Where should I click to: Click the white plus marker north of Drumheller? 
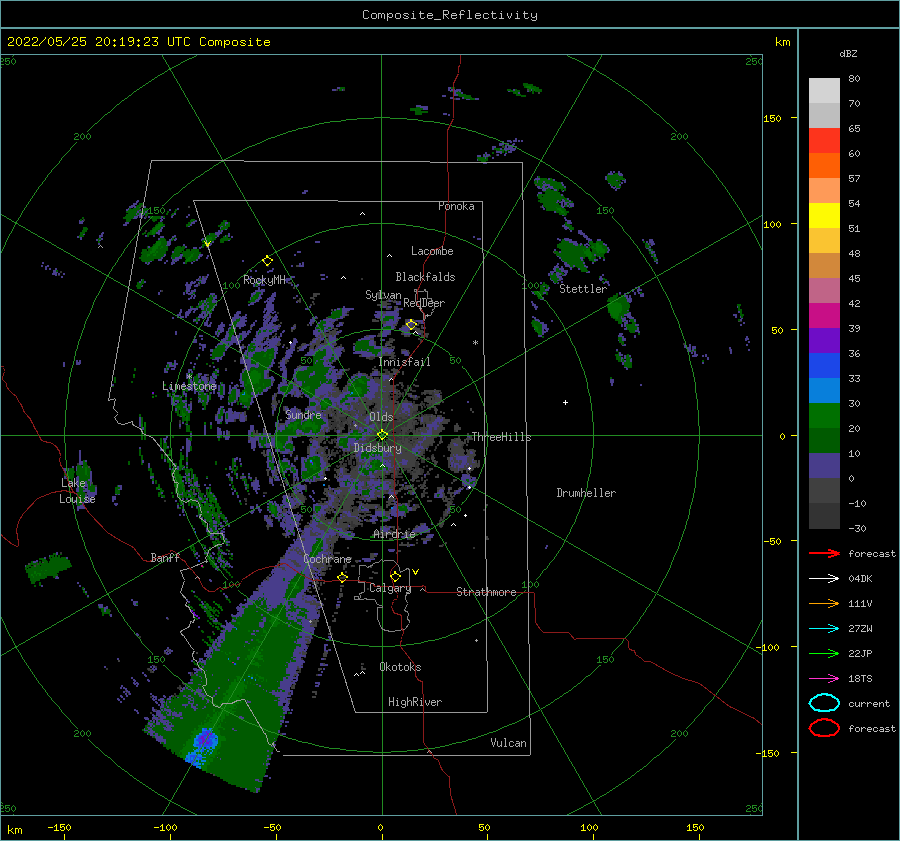(565, 402)
